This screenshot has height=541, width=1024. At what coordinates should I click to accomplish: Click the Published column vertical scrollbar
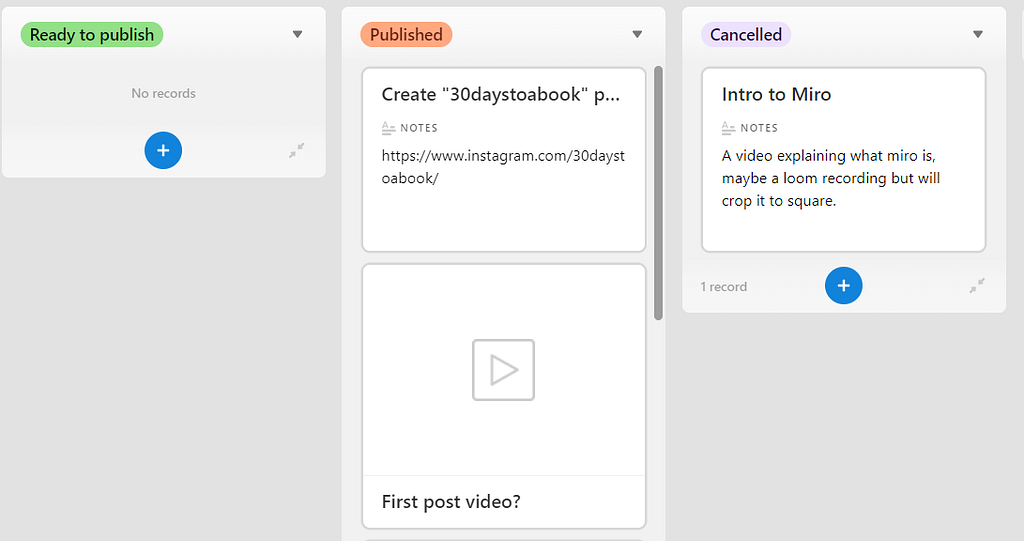[x=658, y=193]
